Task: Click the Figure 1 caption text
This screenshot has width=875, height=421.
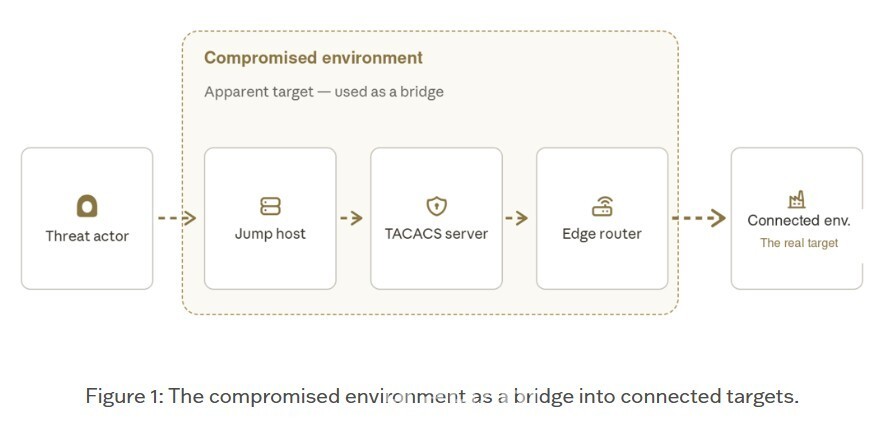Action: tap(442, 396)
